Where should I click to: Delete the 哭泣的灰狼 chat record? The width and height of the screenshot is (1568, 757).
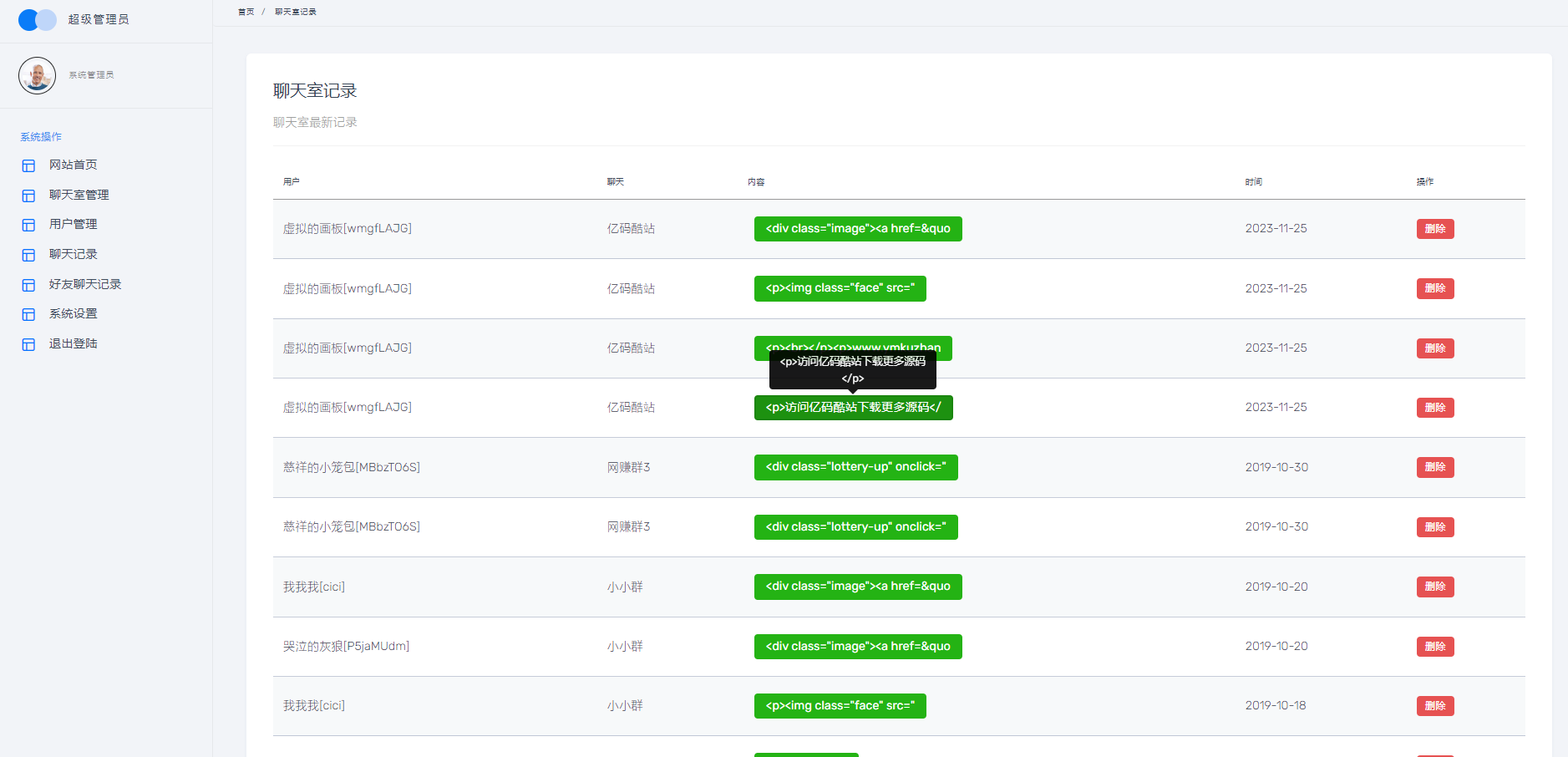pos(1434,647)
